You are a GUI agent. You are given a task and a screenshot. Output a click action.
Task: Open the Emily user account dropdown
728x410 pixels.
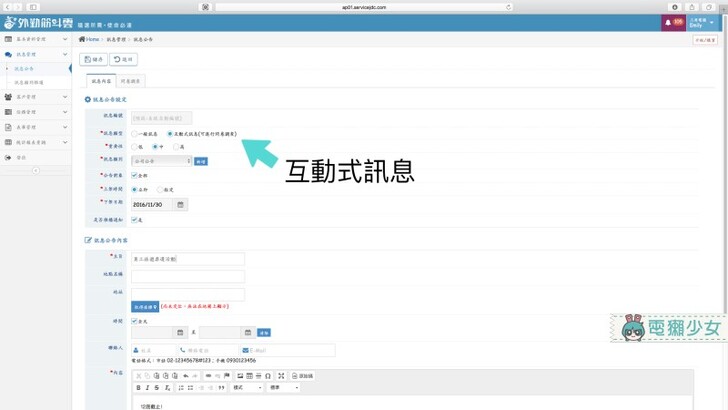pos(700,22)
